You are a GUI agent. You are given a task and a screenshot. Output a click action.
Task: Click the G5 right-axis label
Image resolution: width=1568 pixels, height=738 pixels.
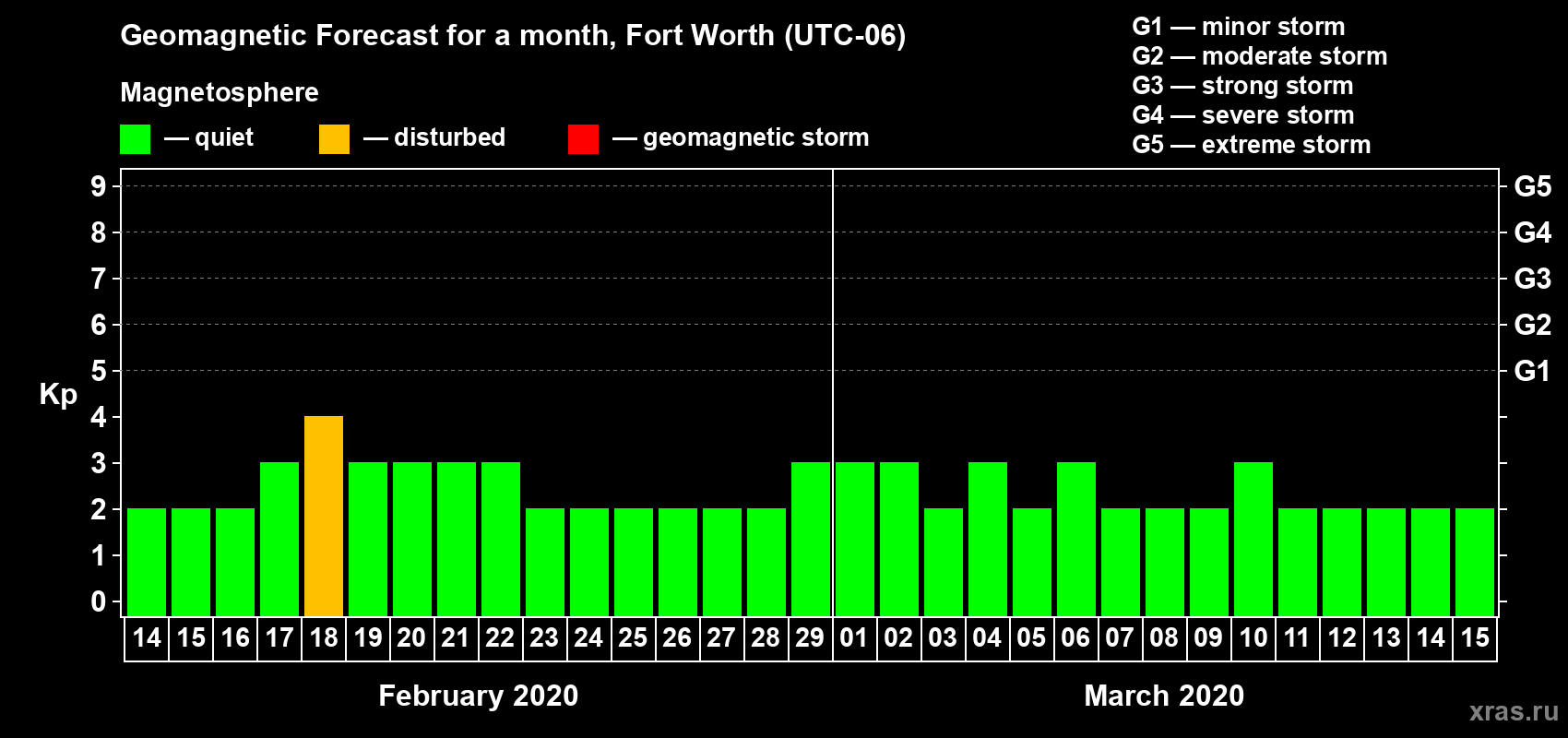click(1533, 186)
